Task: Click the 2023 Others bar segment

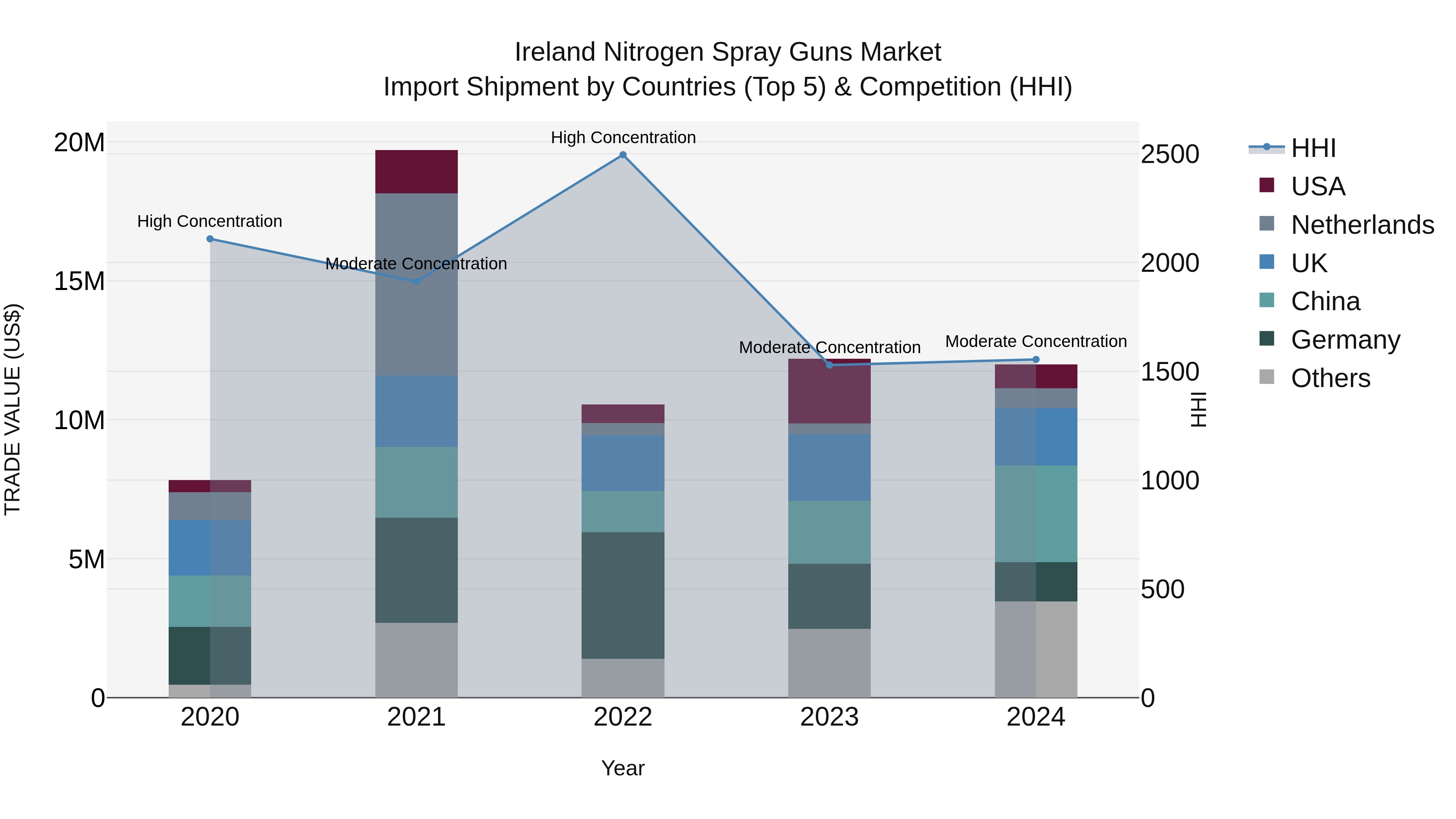Action: [x=830, y=663]
